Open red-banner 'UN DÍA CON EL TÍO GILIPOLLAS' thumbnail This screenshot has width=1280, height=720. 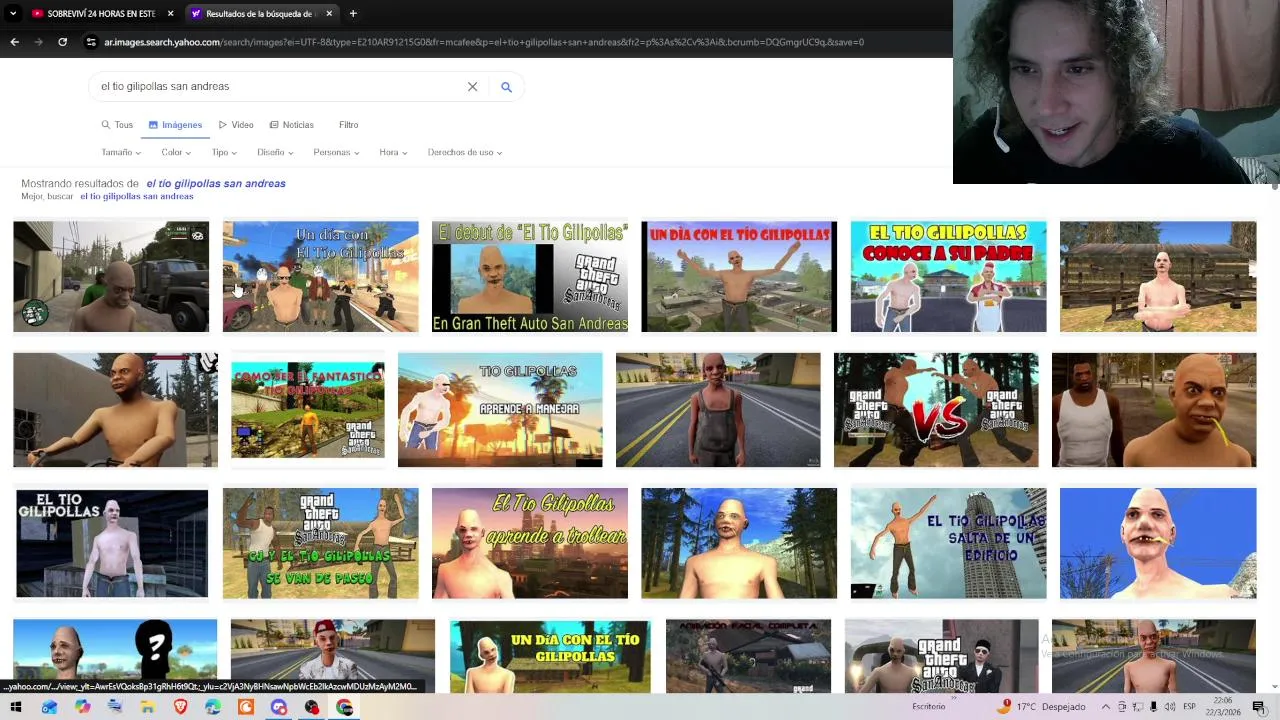pyautogui.click(x=739, y=276)
